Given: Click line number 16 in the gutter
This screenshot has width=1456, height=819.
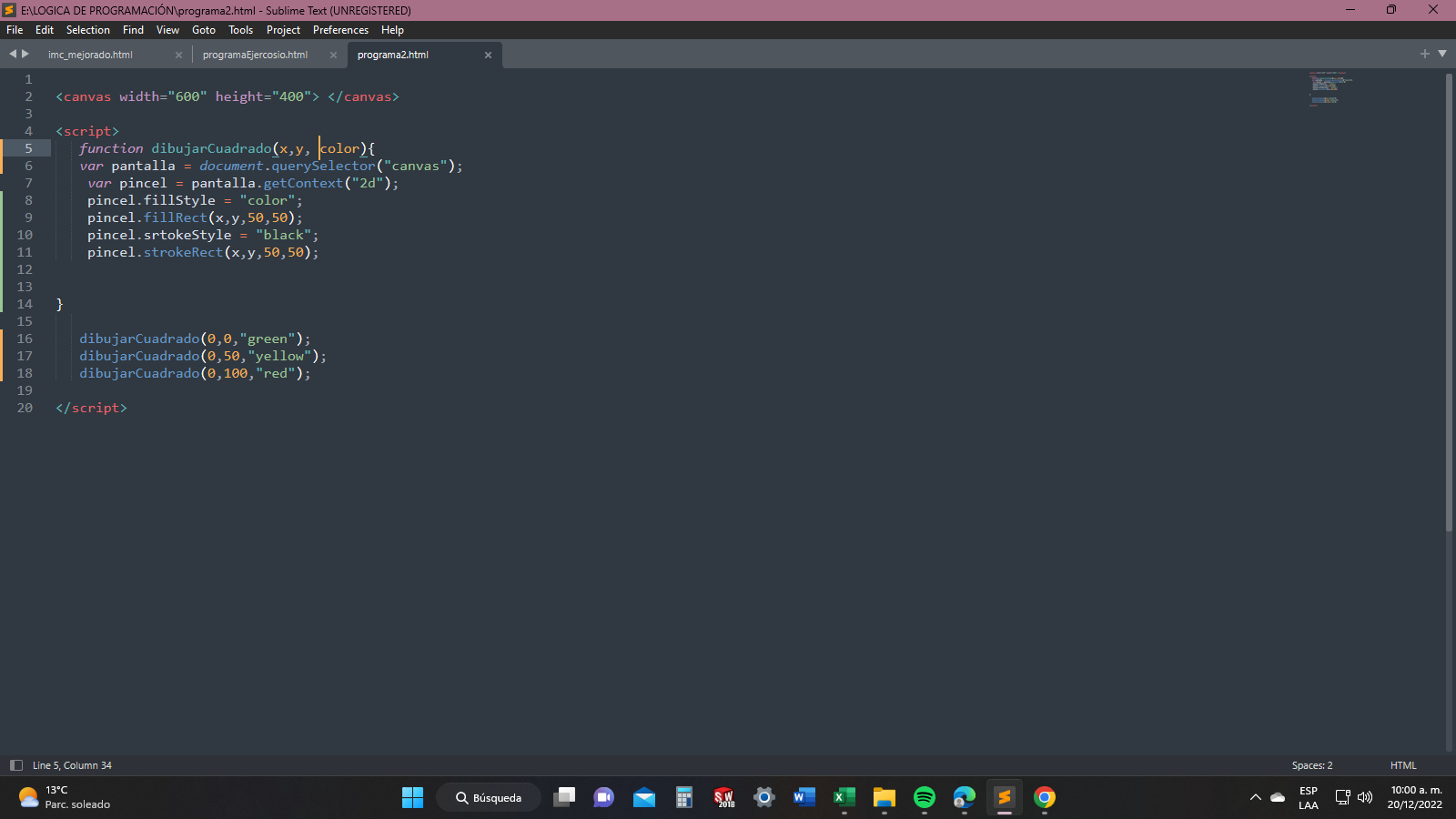Looking at the screenshot, I should [25, 339].
